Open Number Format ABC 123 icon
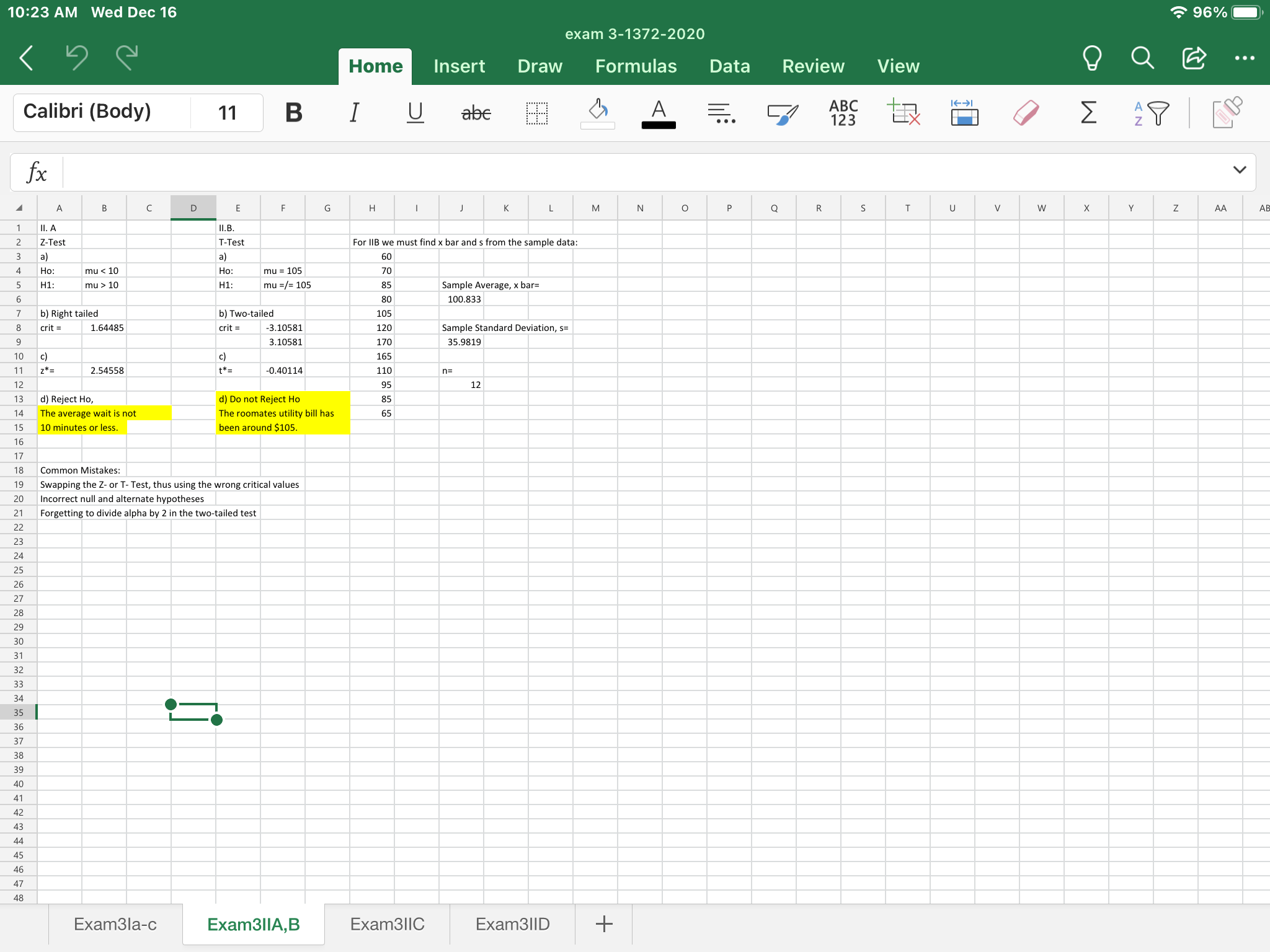Image resolution: width=1270 pixels, height=952 pixels. (843, 113)
